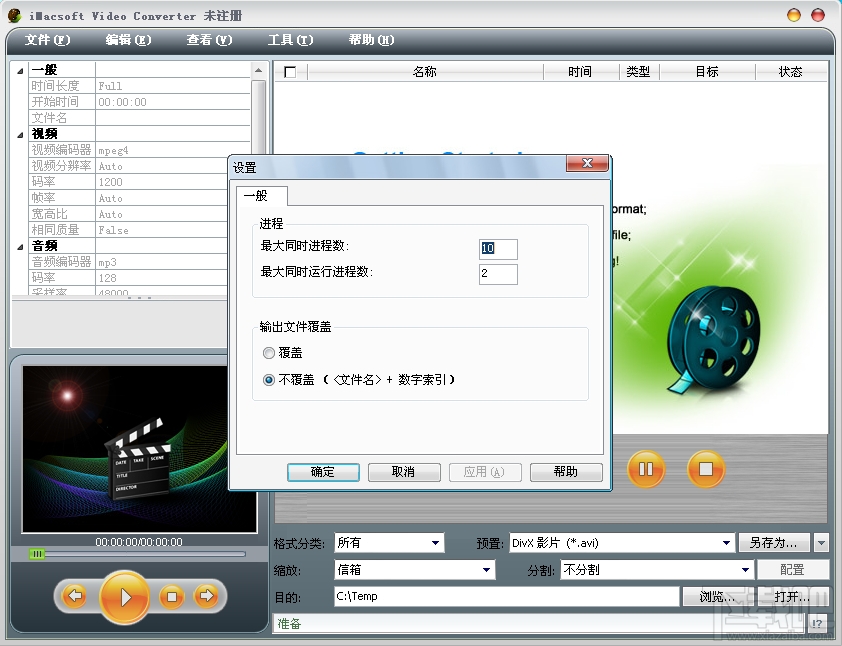Click the next frame arrow in playback controls
Screen dimensions: 842x646
coord(207,595)
